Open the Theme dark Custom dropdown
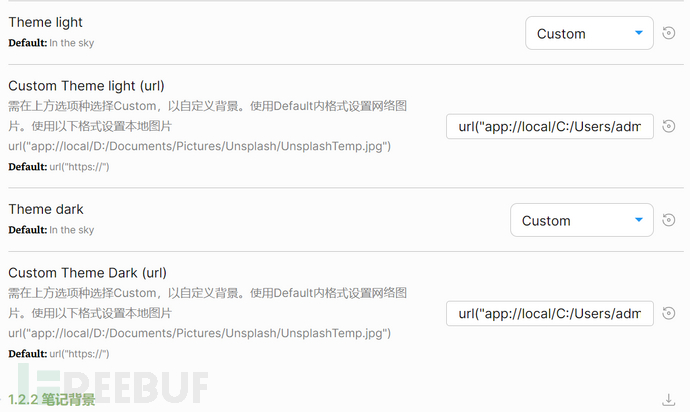The height and width of the screenshot is (412, 690). (581, 220)
